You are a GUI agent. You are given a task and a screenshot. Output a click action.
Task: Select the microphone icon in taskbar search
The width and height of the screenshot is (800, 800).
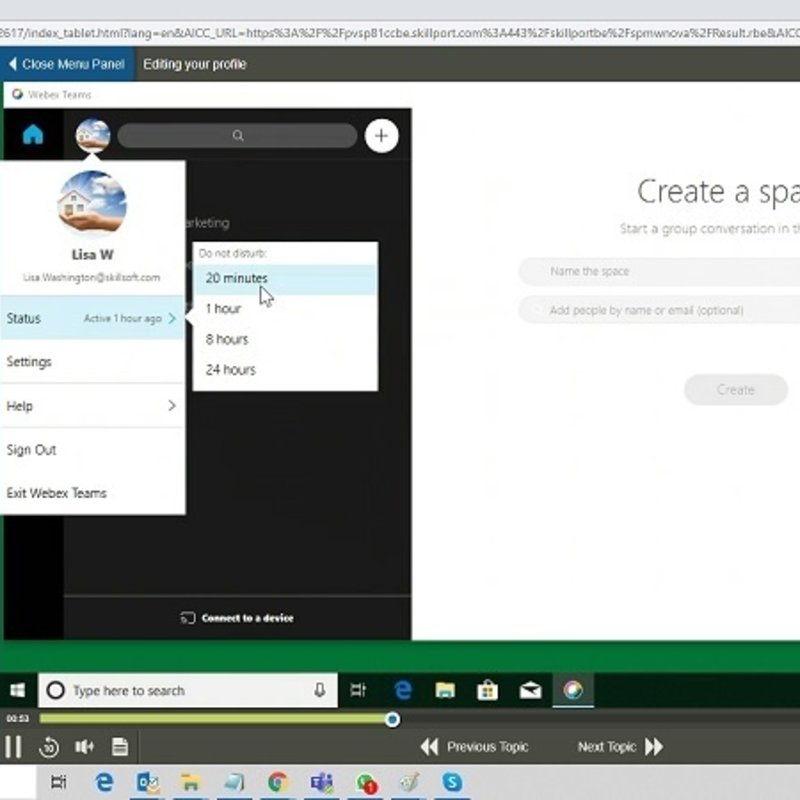(320, 690)
